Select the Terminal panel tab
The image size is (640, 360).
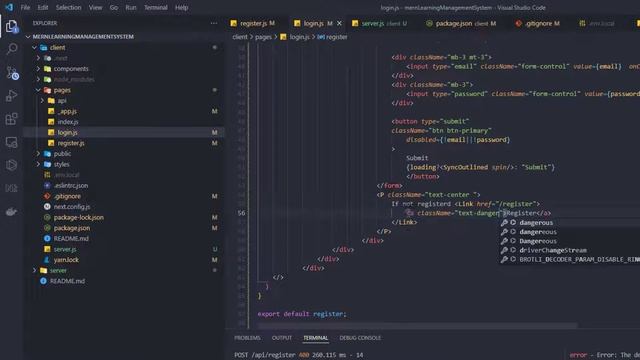tap(316, 338)
